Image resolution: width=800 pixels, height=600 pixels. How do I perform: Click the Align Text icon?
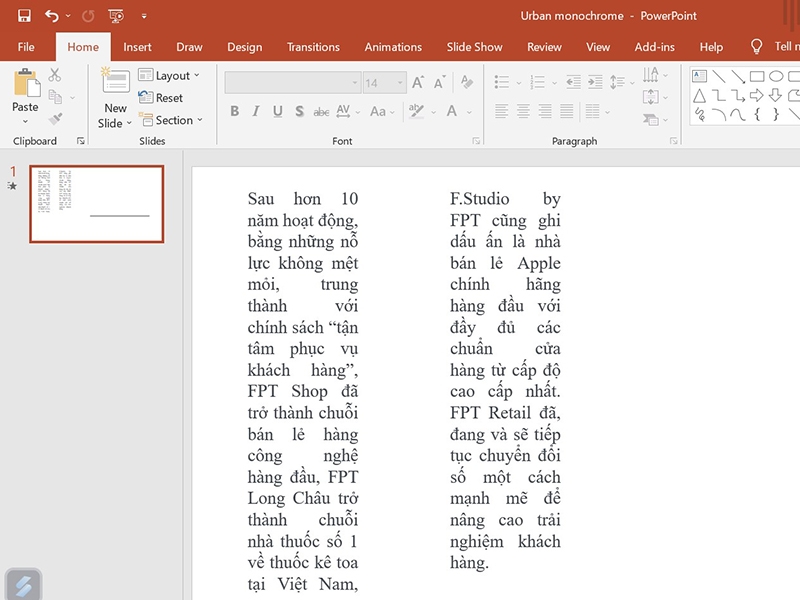coord(651,96)
